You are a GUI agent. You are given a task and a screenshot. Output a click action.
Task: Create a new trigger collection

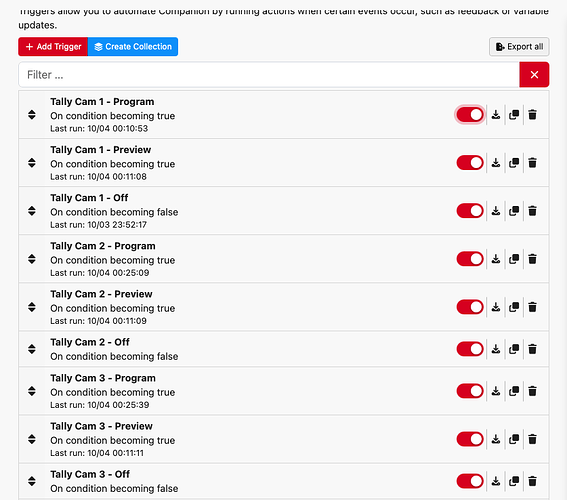tap(133, 47)
